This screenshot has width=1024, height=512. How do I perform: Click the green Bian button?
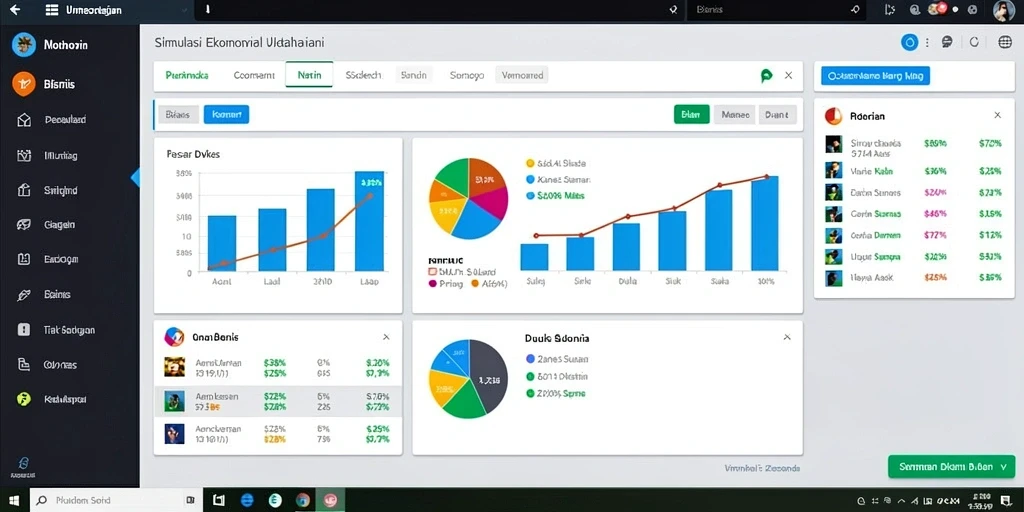point(691,114)
